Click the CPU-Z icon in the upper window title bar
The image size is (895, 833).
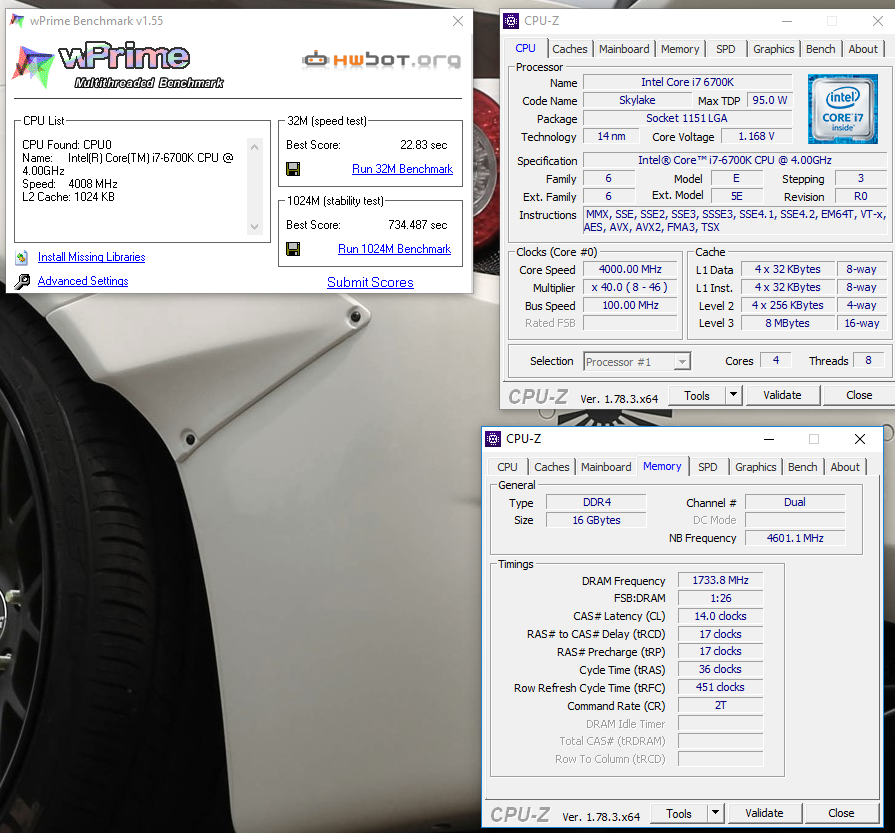511,21
